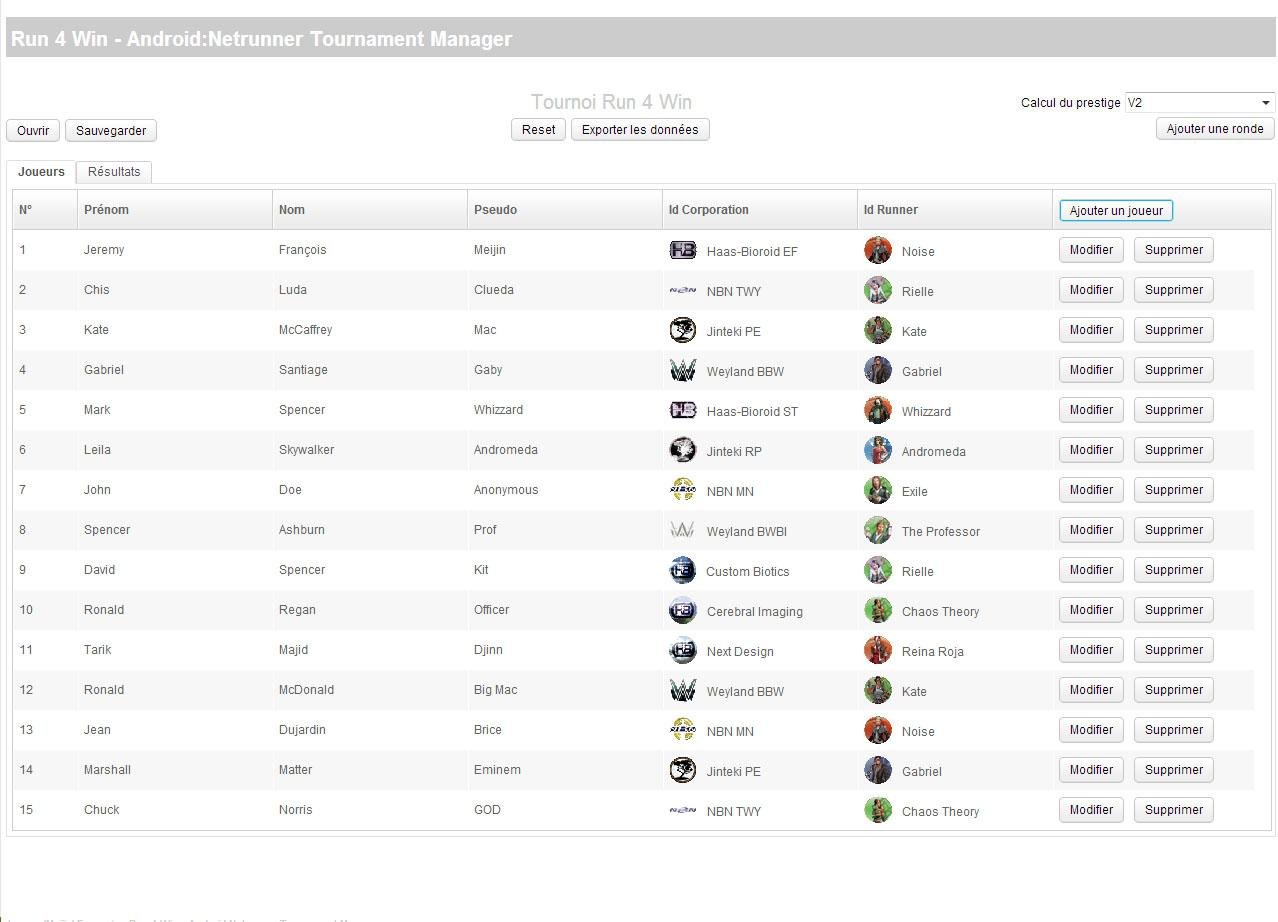Click Noise's runner avatar in row 1
This screenshot has width=1278, height=922.
pos(877,250)
